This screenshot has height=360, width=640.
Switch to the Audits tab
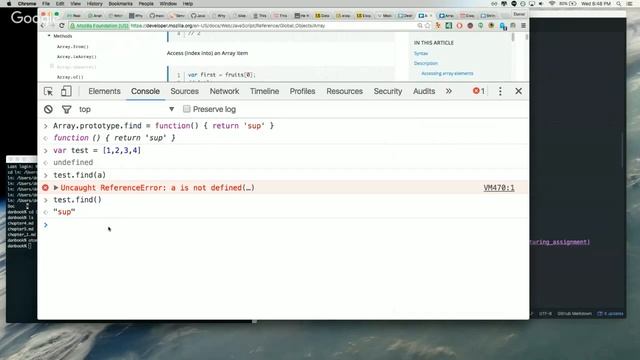pos(424,91)
